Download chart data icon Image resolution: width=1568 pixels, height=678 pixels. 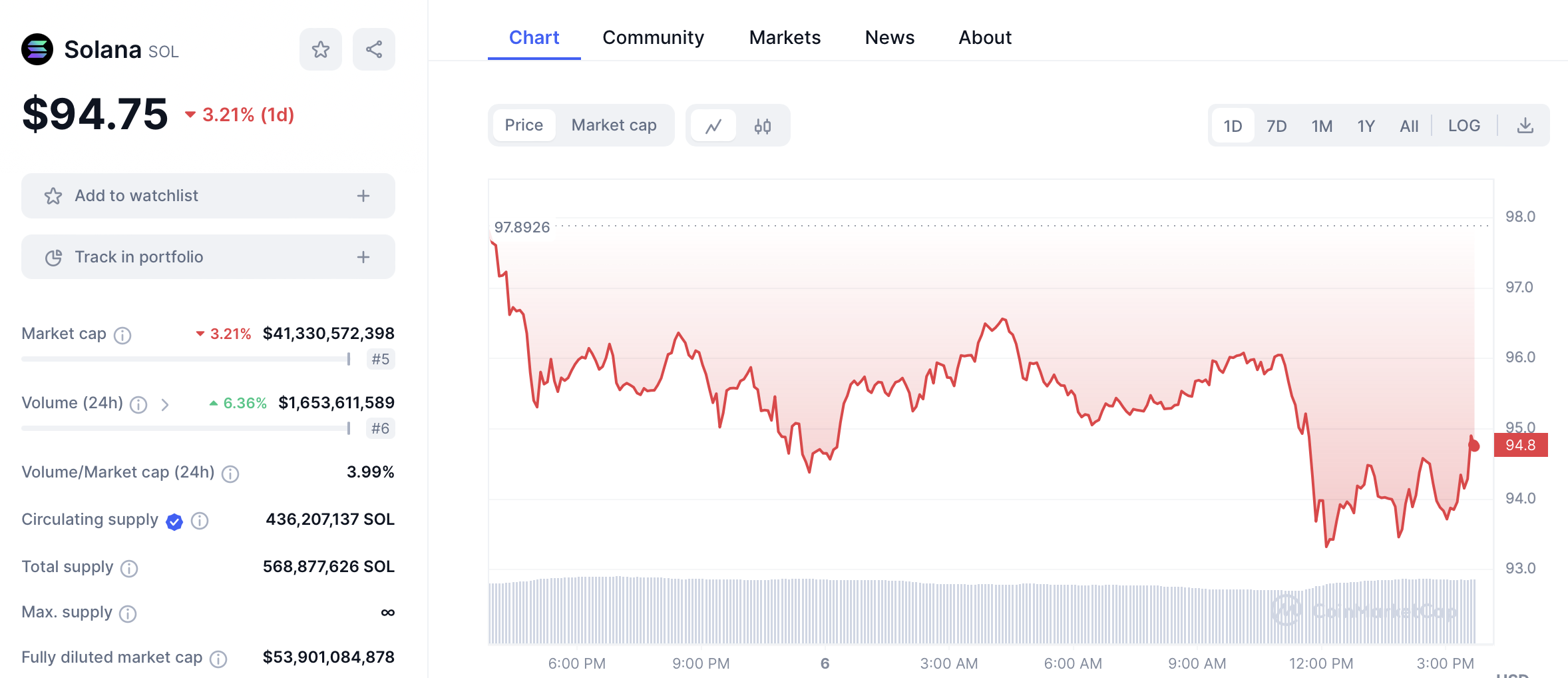[x=1525, y=126]
